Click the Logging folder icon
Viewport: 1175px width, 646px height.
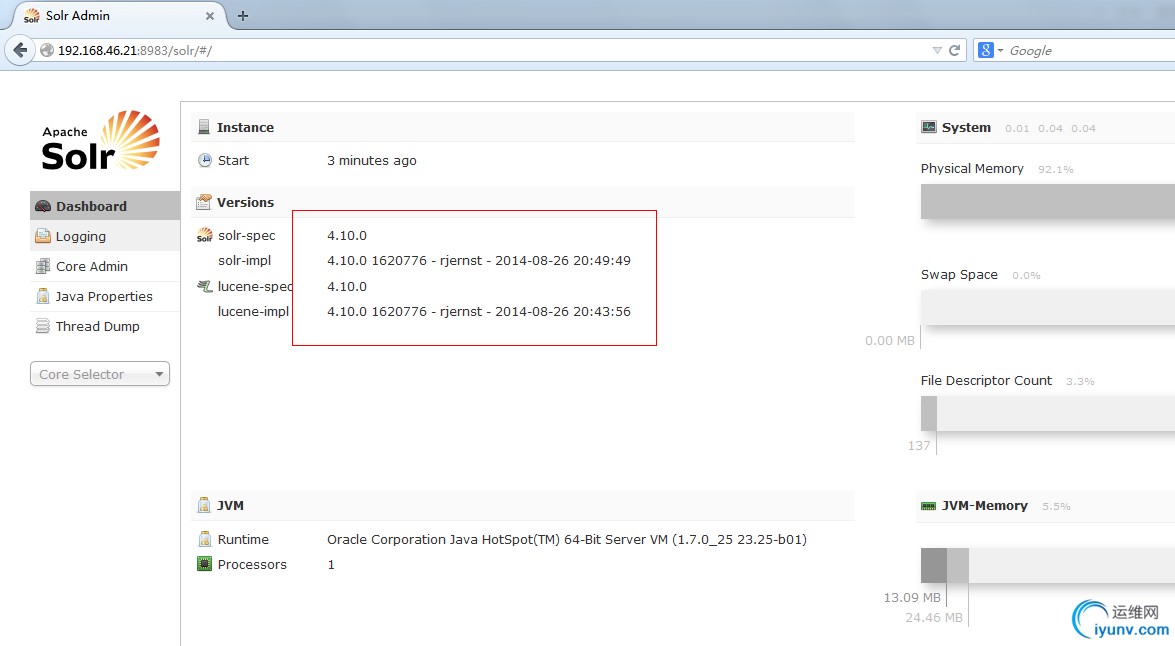[43, 236]
